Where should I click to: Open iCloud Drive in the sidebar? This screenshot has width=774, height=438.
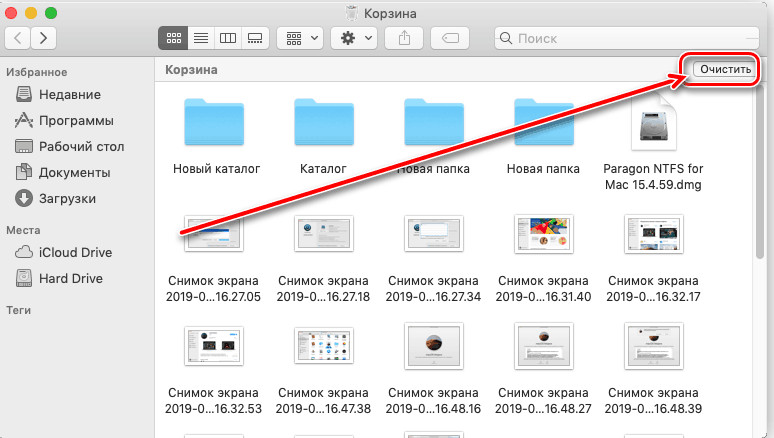pos(64,252)
